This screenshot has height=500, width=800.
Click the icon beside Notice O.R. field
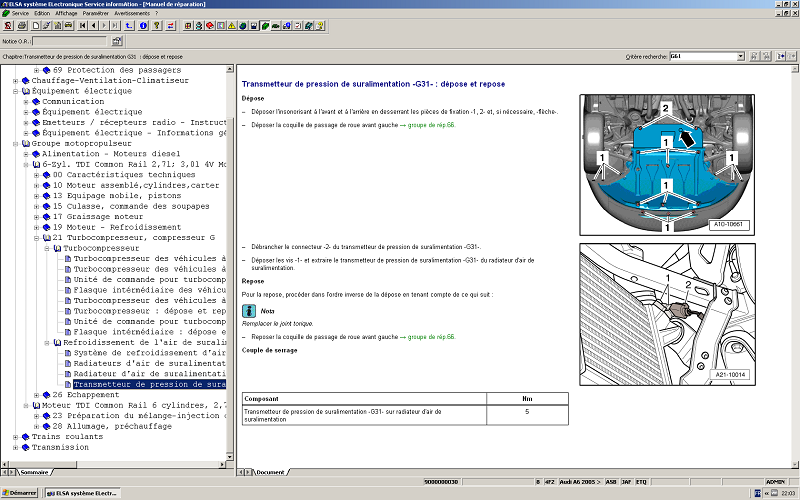(x=117, y=41)
